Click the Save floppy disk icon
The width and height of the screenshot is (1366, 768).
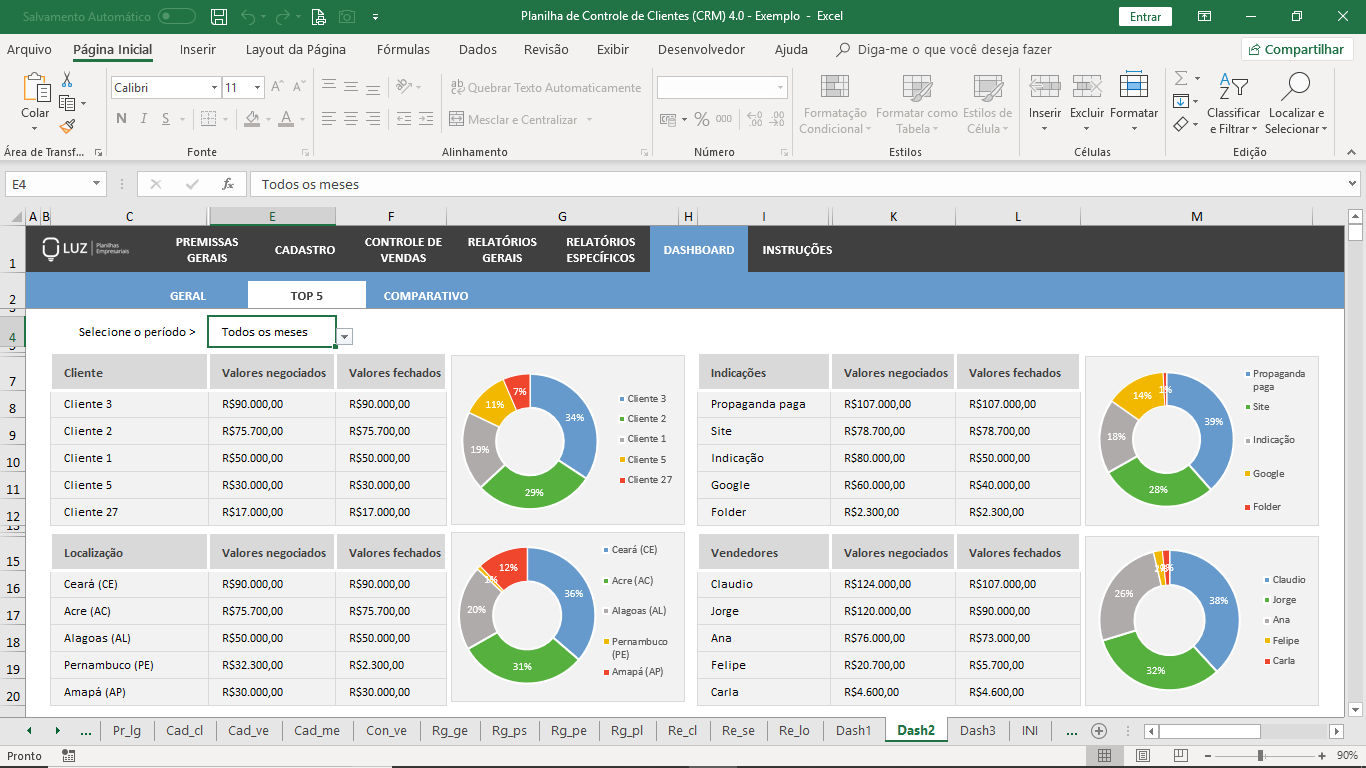[x=219, y=17]
